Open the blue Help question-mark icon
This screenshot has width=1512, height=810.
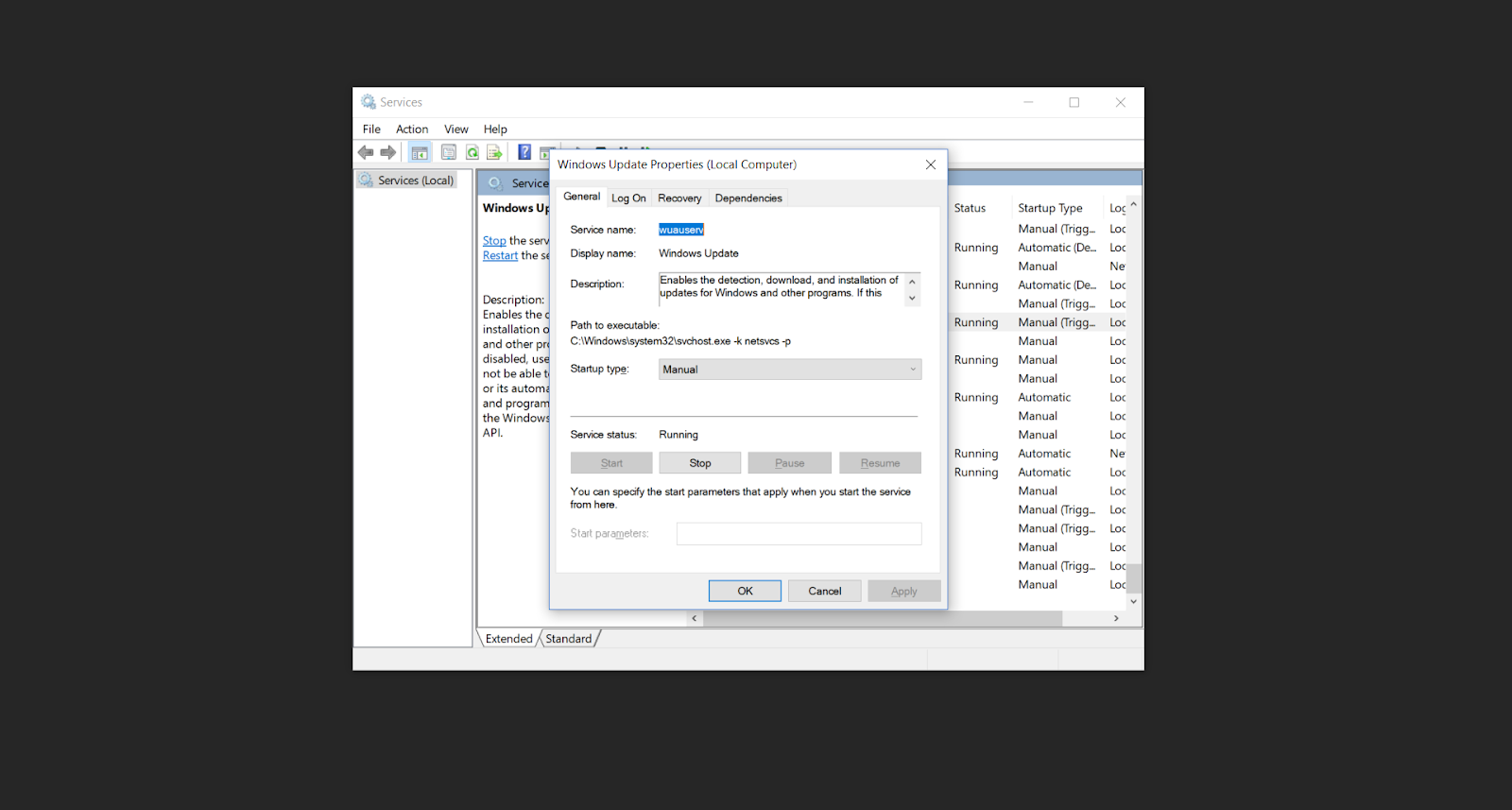(x=524, y=152)
